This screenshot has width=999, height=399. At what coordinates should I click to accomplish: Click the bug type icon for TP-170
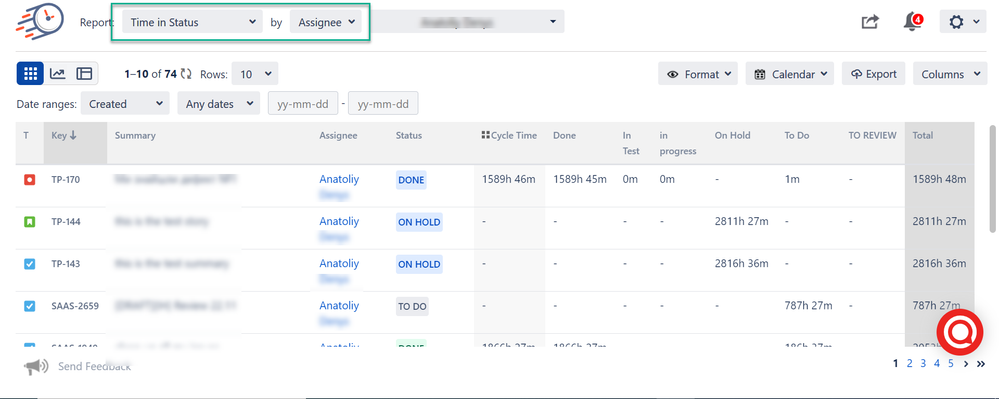pos(29,180)
